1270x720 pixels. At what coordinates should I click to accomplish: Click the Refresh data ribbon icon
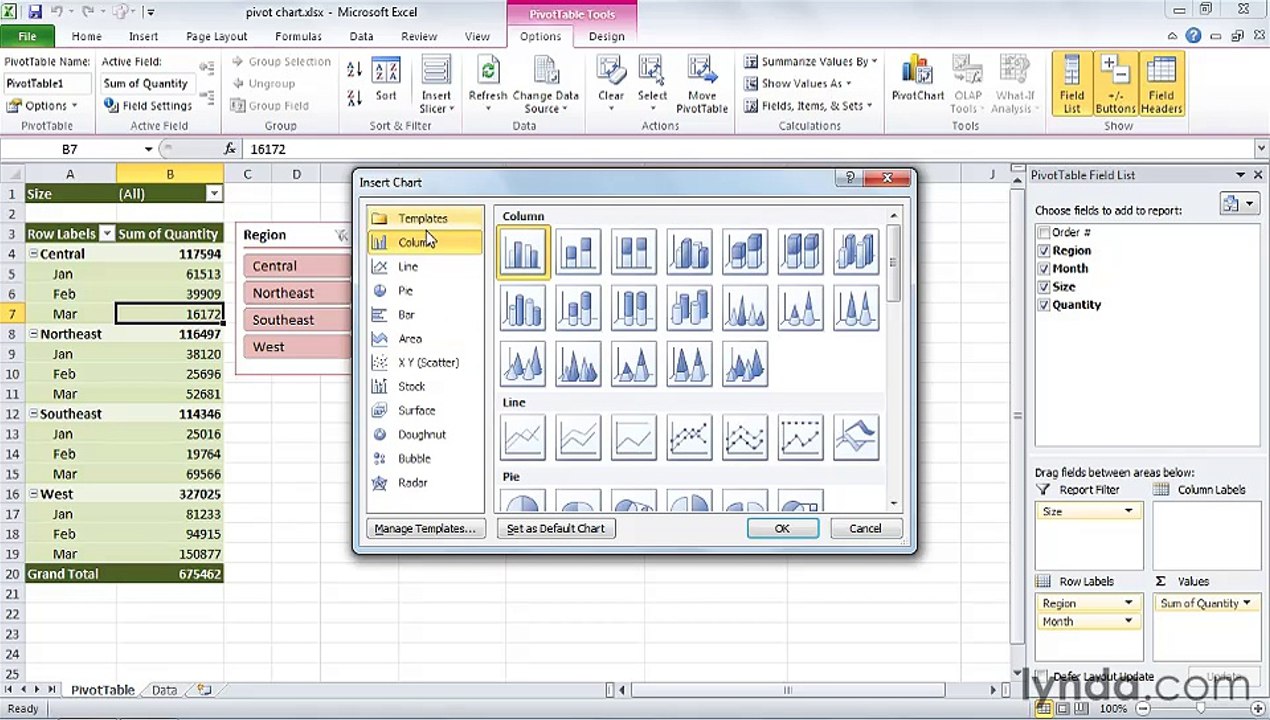(x=488, y=84)
